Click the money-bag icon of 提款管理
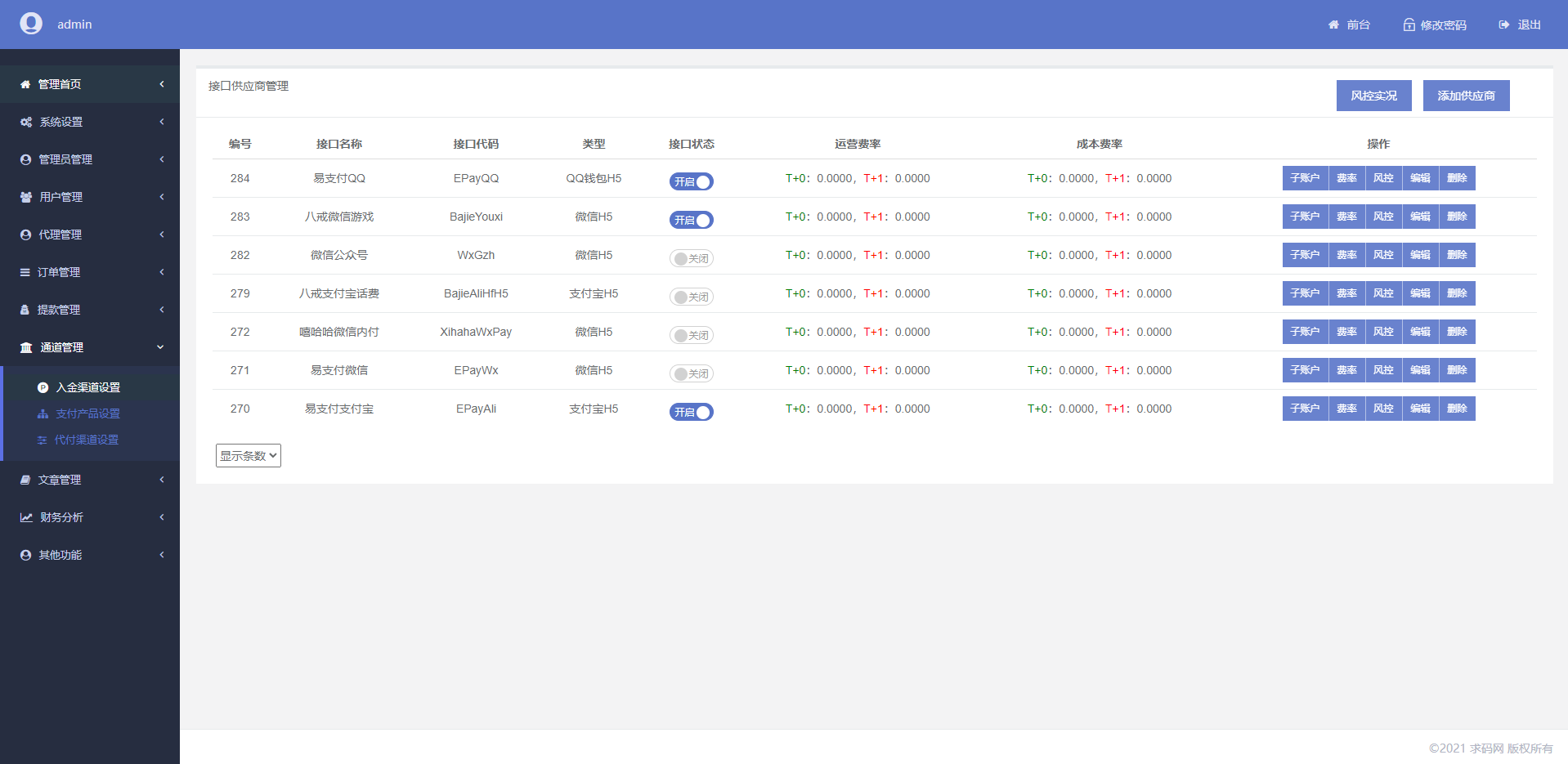 click(x=25, y=310)
